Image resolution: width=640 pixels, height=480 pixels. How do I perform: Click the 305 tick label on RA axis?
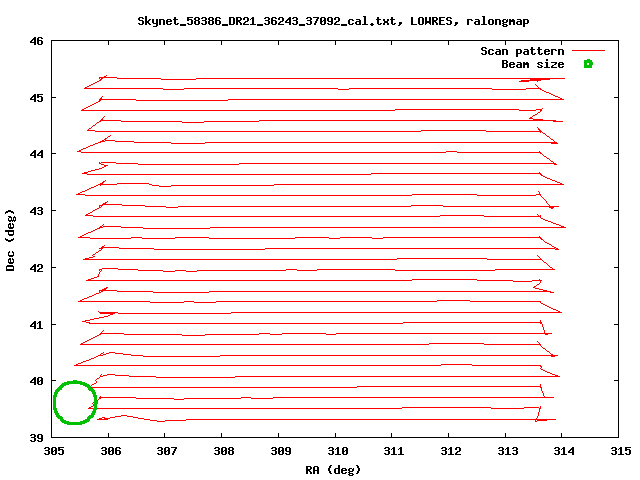52,452
